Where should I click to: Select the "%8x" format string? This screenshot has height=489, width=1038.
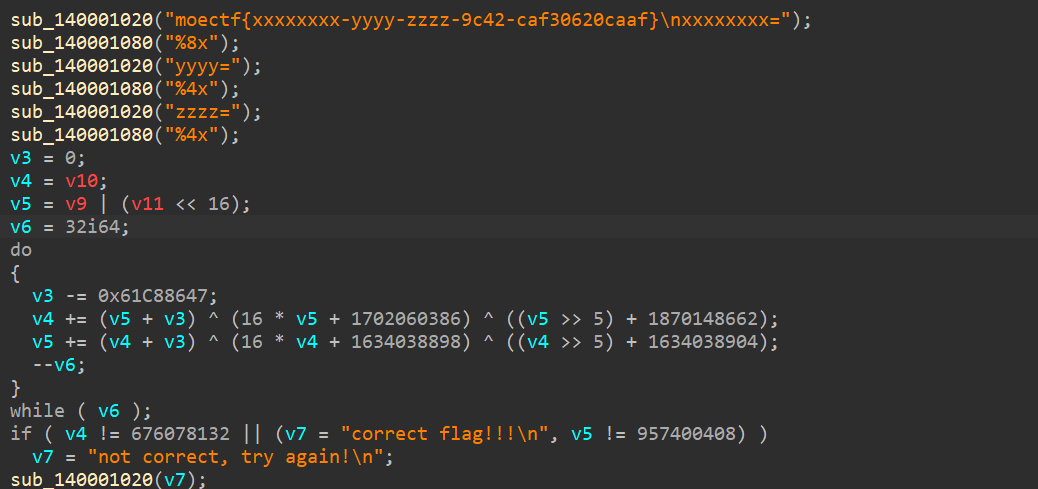point(197,43)
